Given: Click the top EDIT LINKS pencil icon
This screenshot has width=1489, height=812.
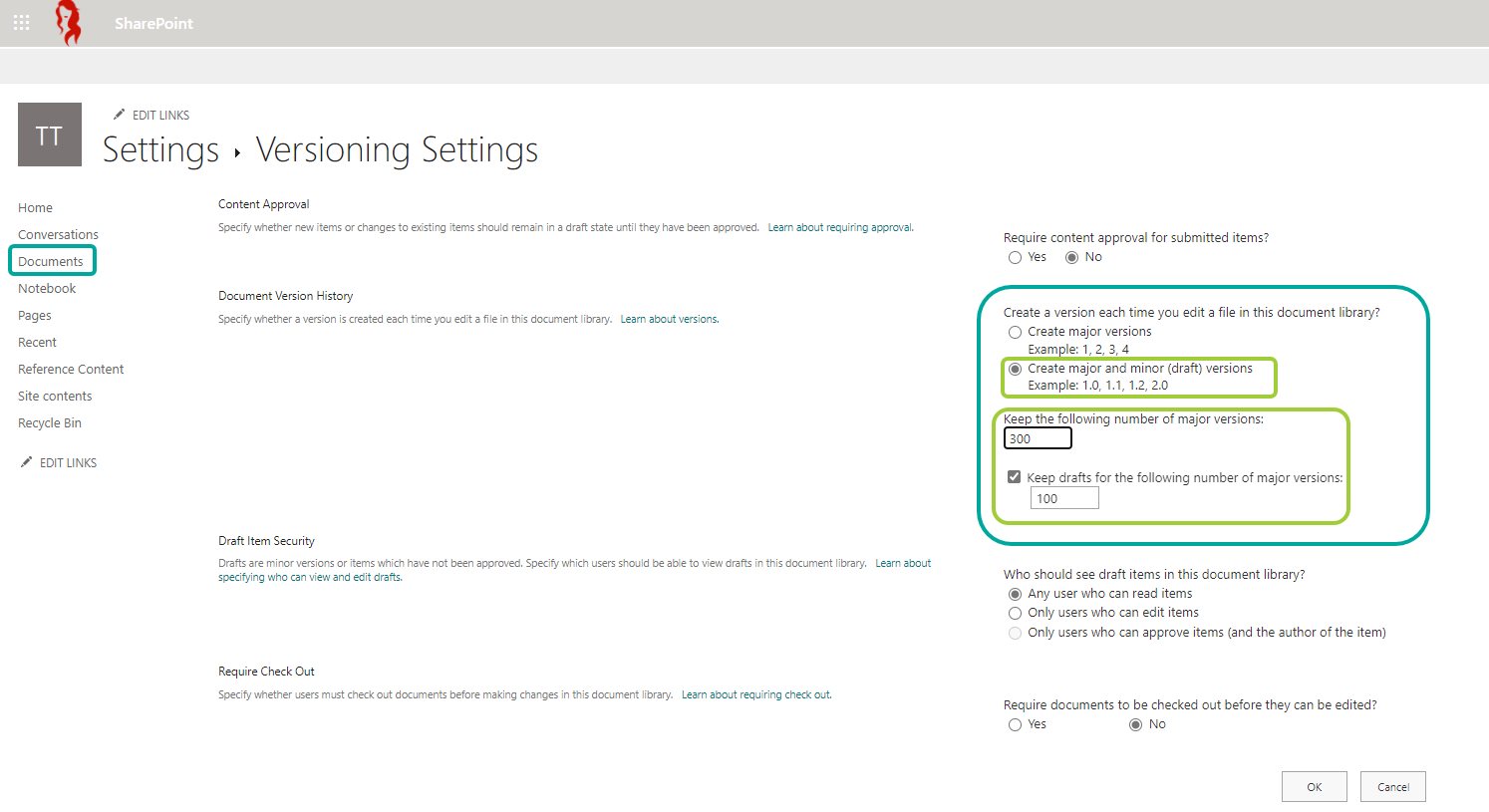Looking at the screenshot, I should pos(120,114).
